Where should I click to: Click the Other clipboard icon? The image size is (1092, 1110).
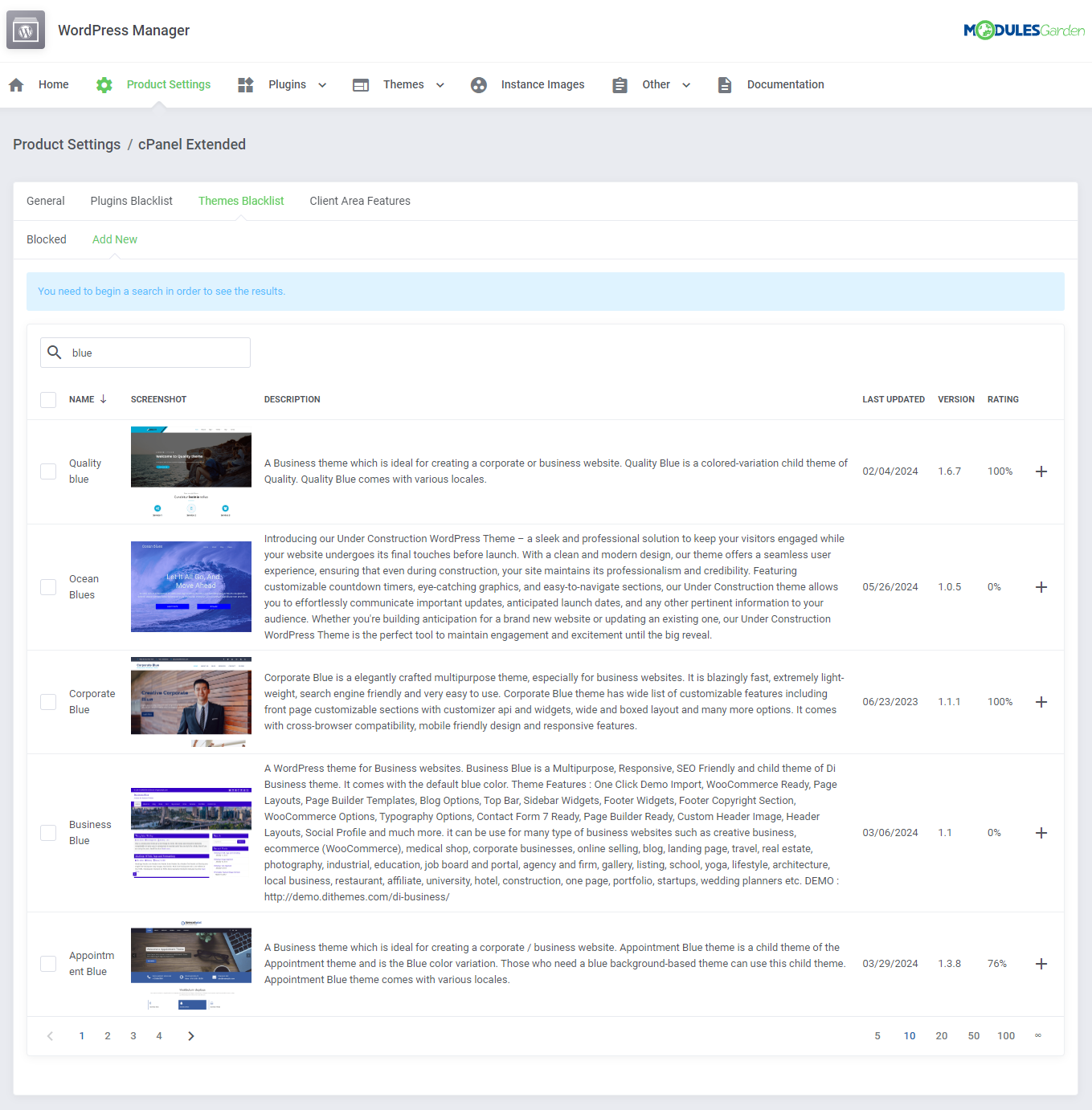pos(619,84)
